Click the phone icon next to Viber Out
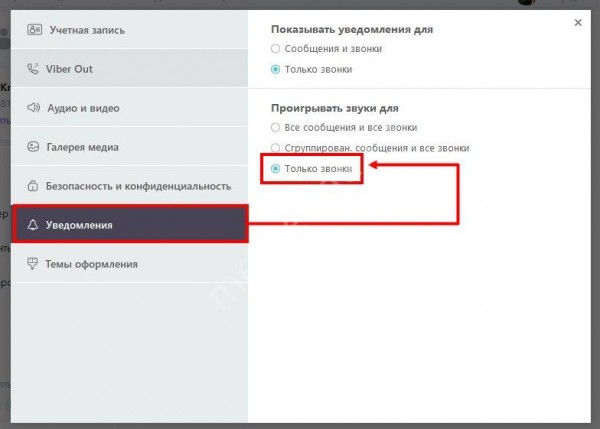 [33, 69]
